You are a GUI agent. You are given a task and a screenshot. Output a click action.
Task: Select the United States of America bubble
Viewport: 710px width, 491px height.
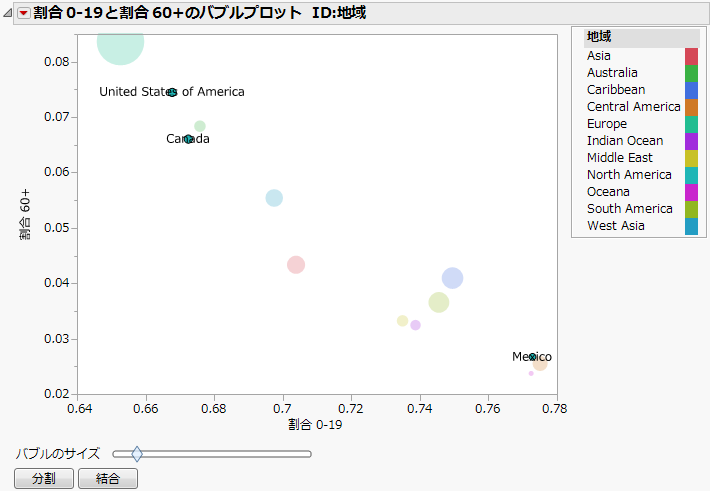[x=172, y=92]
